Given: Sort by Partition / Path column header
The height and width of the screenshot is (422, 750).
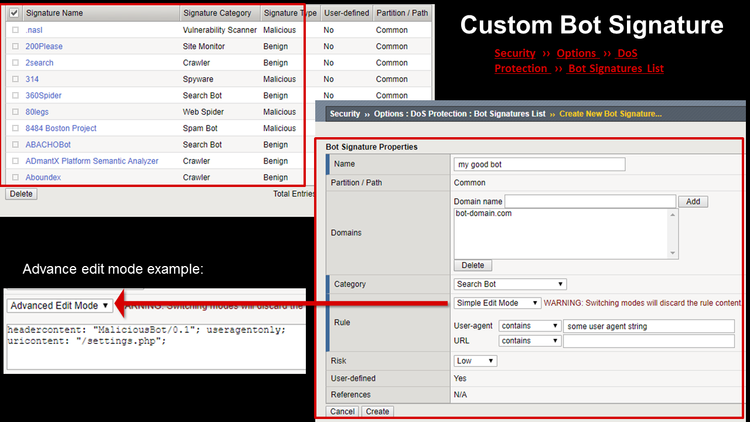Looking at the screenshot, I should 402,13.
